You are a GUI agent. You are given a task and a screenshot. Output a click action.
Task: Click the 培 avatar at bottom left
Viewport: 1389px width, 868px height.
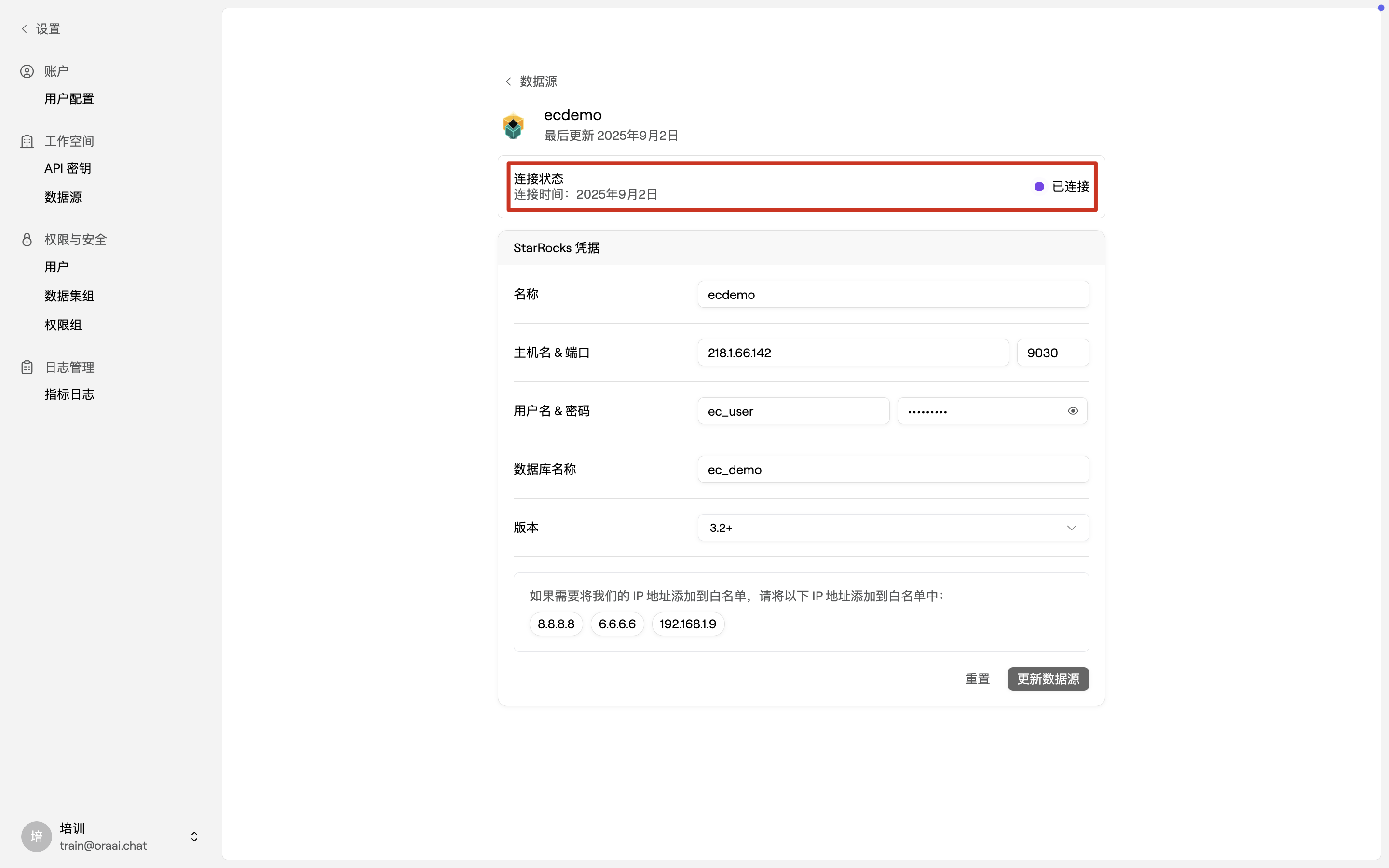point(36,837)
